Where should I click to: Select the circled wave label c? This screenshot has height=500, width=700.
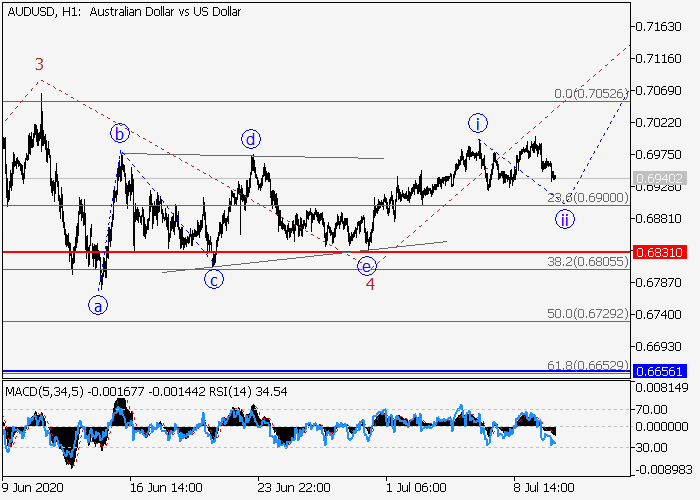click(x=214, y=279)
